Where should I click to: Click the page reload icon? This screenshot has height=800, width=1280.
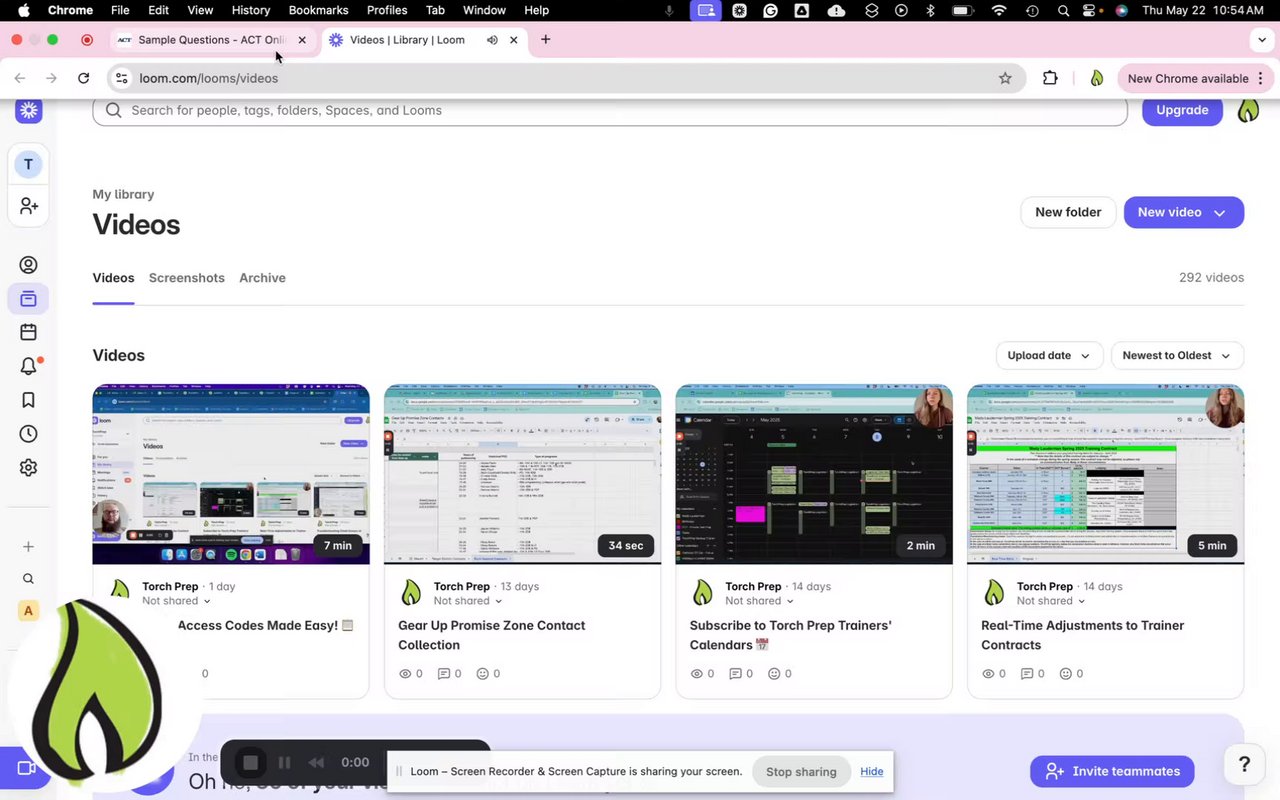pos(84,78)
